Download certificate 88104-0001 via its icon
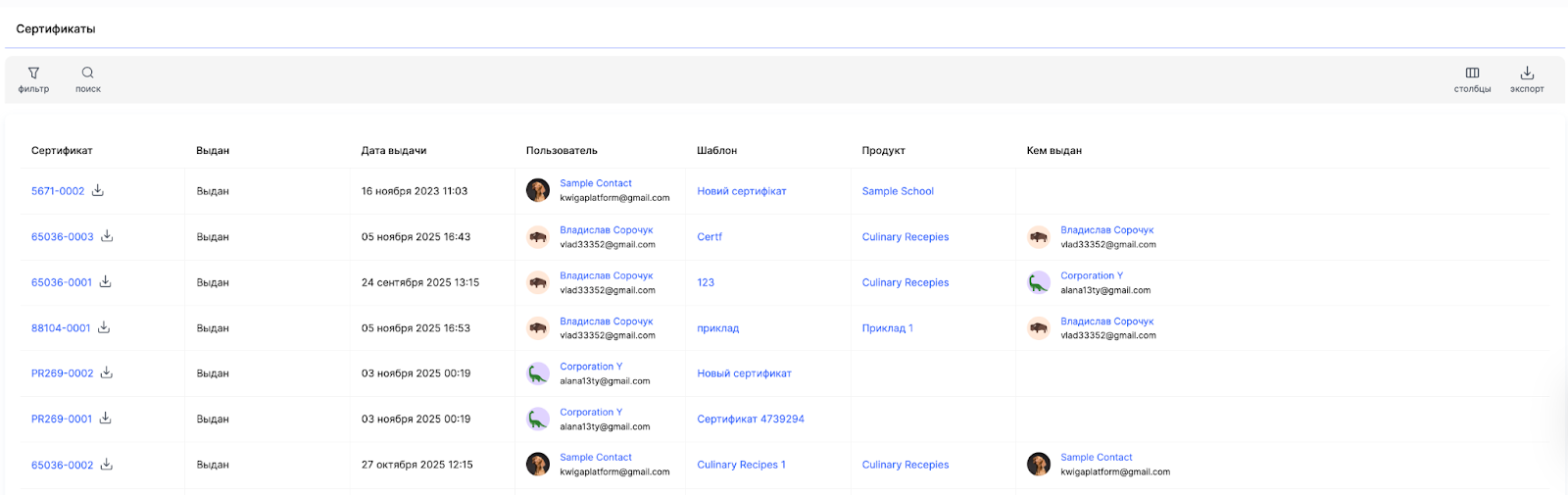This screenshot has height=495, width=1568. [x=104, y=327]
